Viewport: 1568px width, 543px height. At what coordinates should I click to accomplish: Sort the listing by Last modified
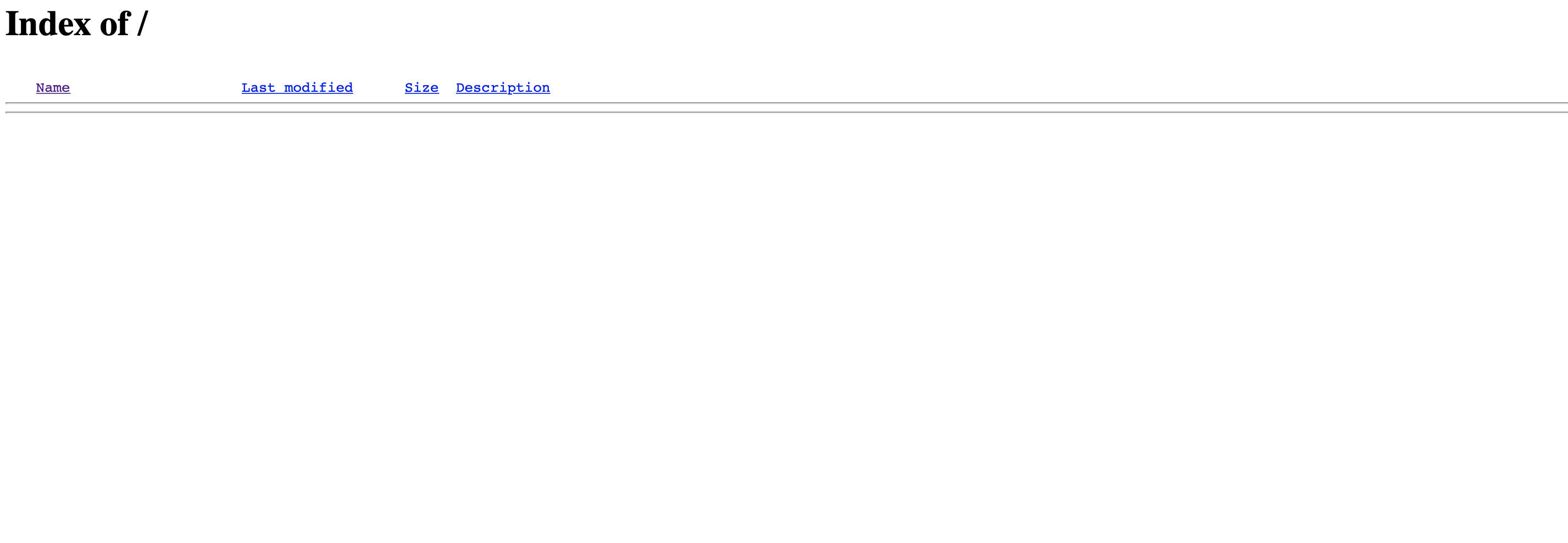tap(297, 87)
